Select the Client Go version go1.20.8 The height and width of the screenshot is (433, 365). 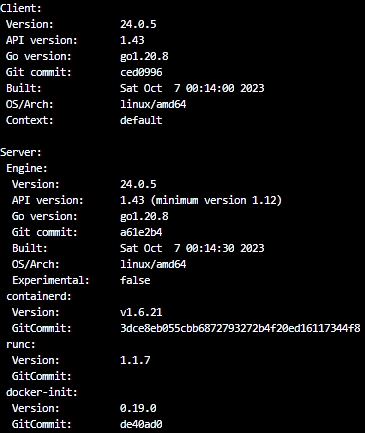(144, 57)
